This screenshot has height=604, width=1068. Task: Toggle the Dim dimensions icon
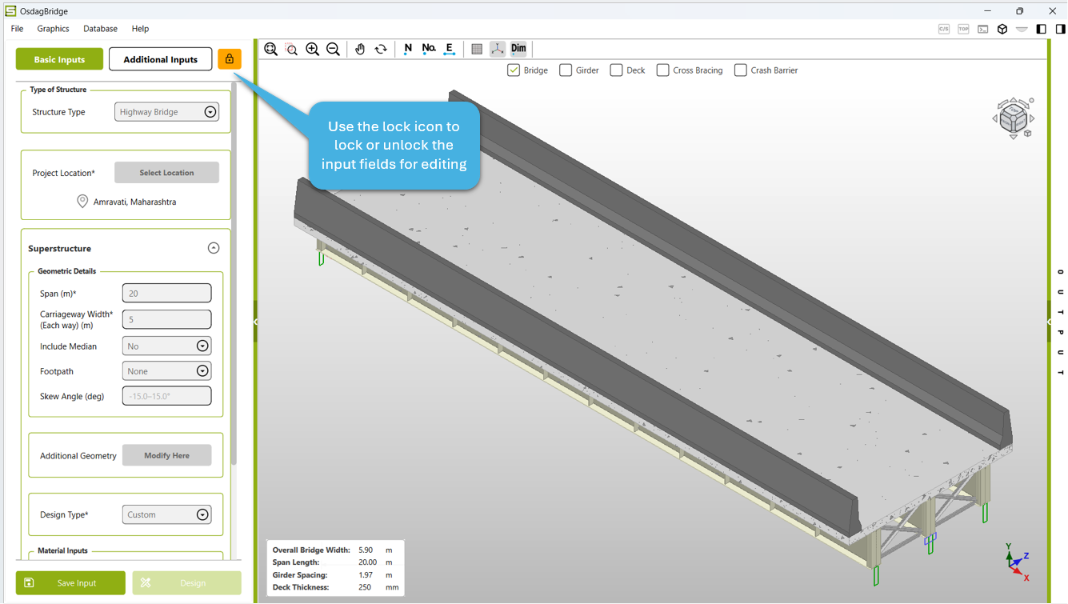tap(519, 49)
